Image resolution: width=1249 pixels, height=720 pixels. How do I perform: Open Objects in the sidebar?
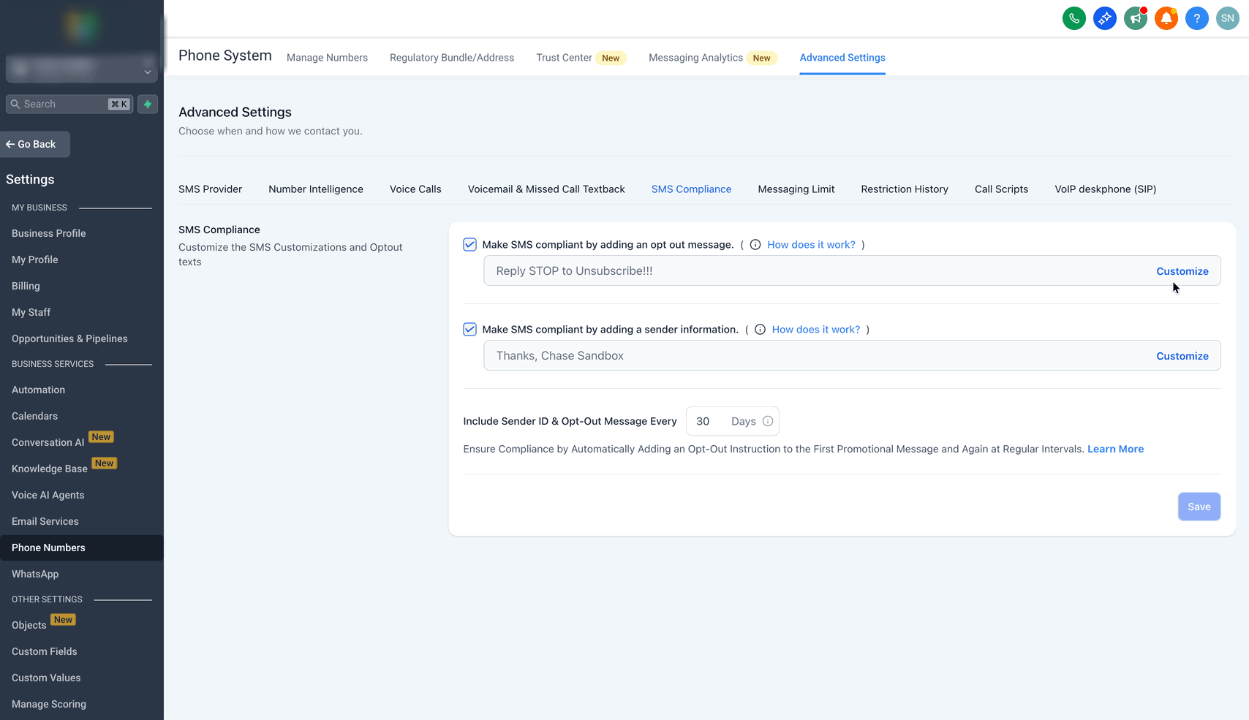pos(29,625)
